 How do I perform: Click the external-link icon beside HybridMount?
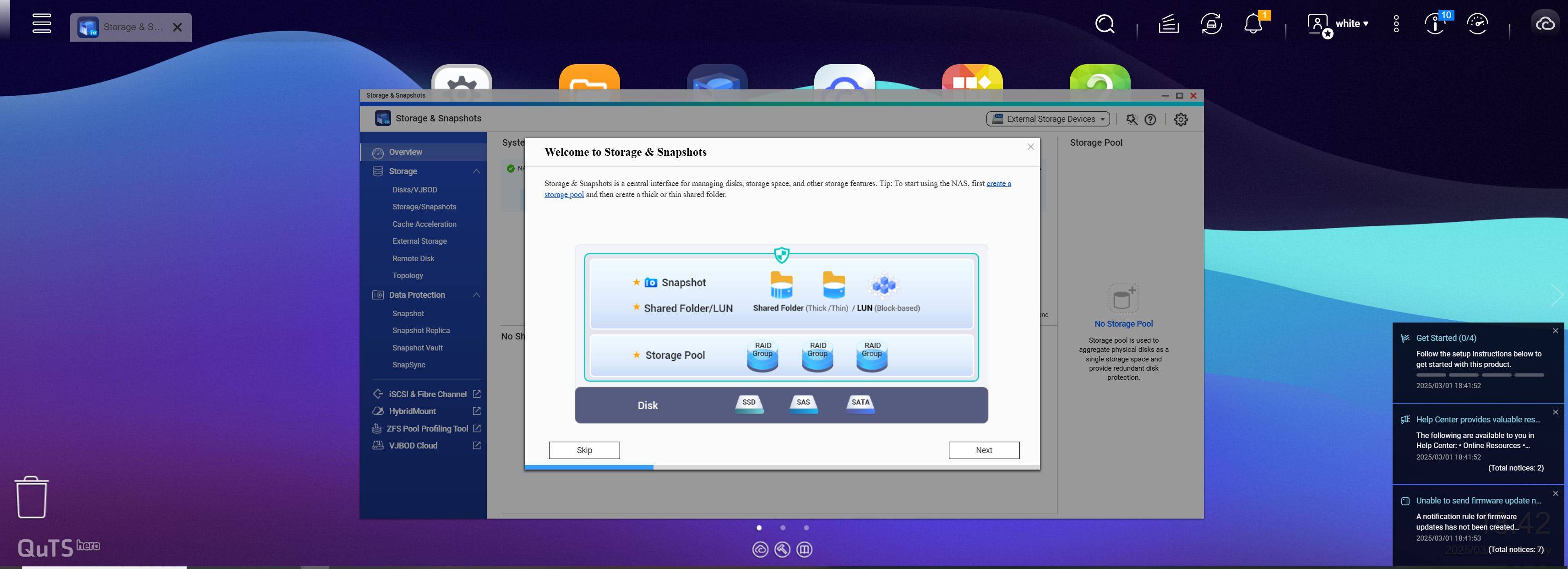477,411
